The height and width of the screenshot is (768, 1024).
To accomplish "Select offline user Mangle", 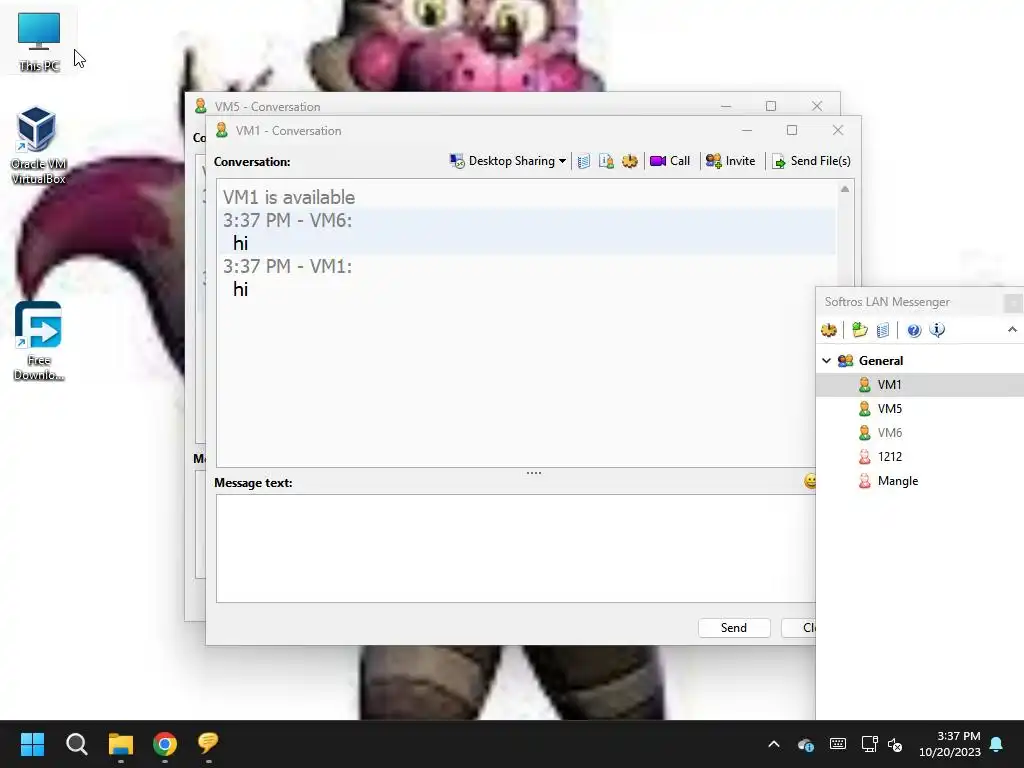I will point(920,481).
